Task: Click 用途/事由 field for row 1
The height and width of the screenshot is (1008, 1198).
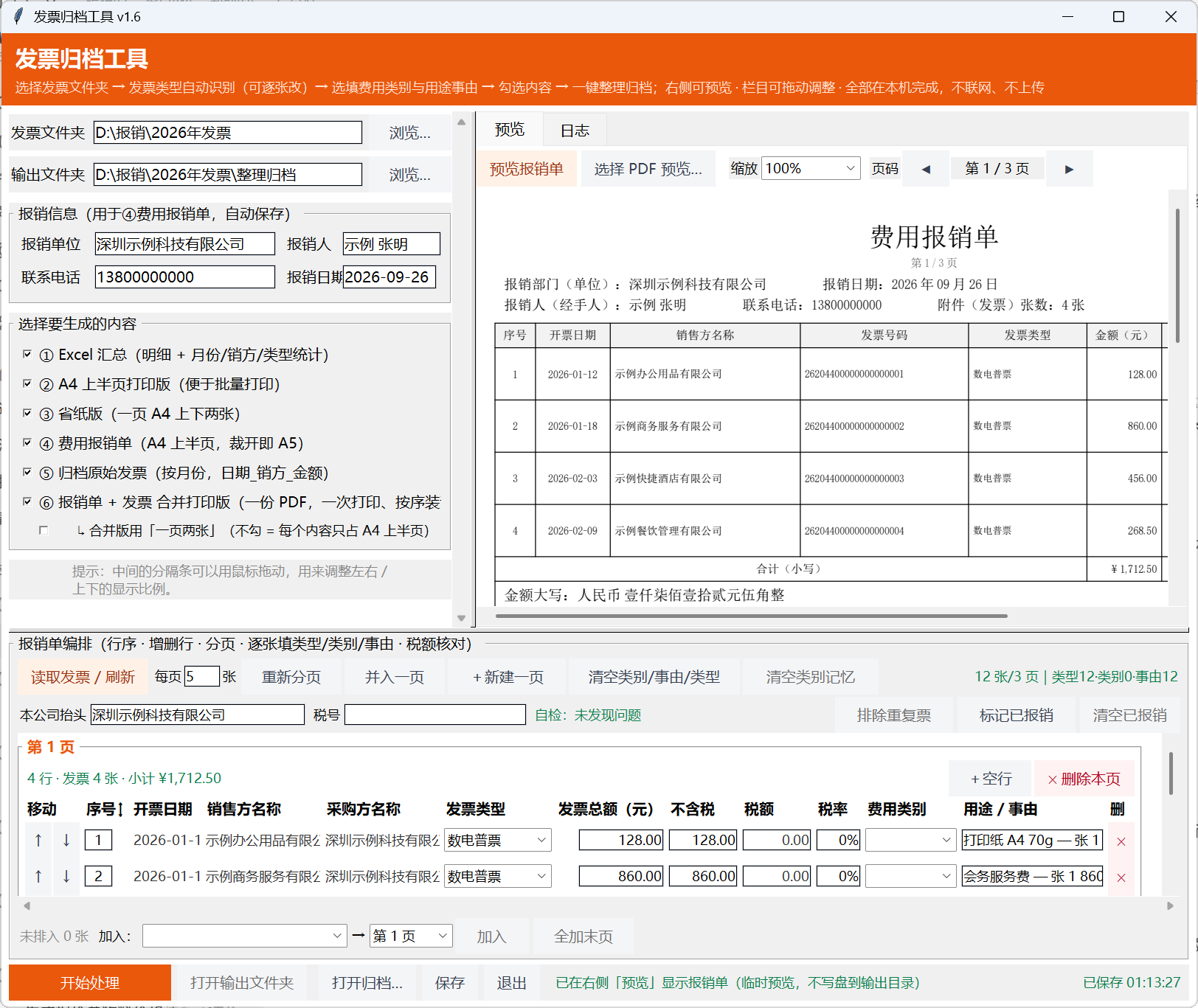Action: 1032,840
